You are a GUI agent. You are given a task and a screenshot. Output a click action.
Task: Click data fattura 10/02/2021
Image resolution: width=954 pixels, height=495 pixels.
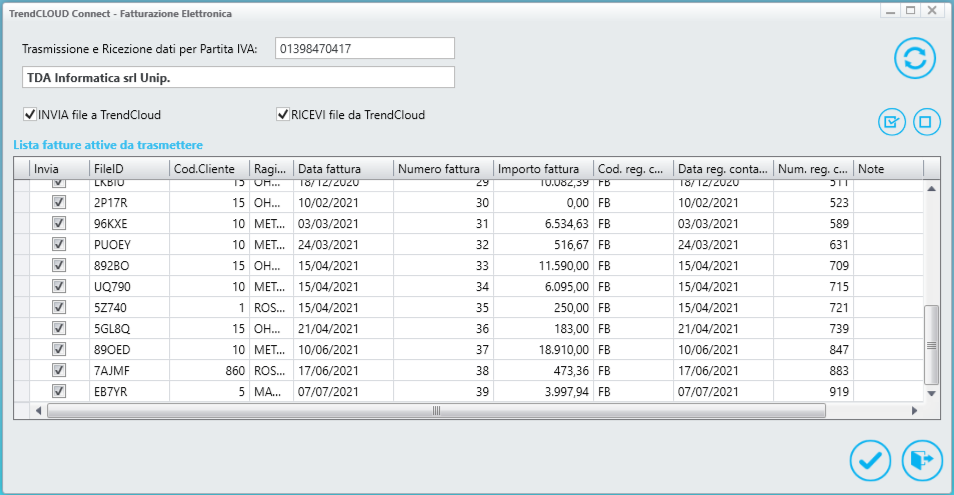click(x=328, y=202)
